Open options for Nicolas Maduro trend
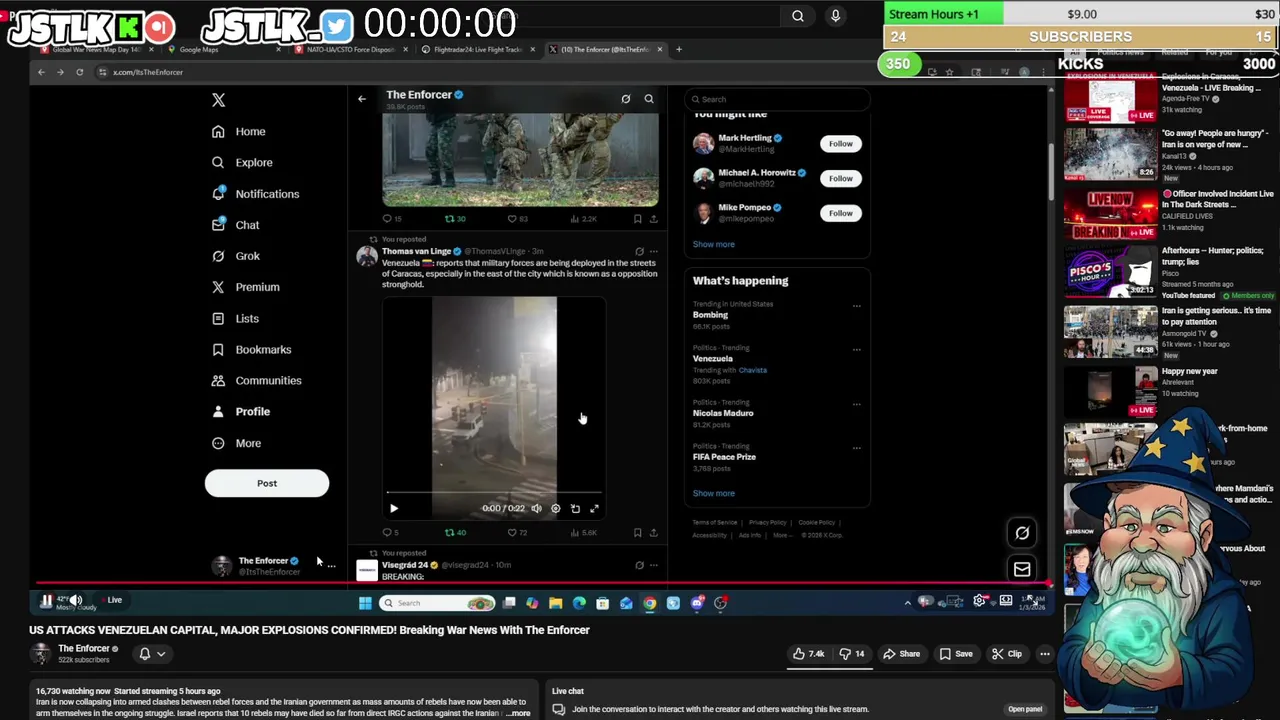This screenshot has width=1280, height=720. 856,404
